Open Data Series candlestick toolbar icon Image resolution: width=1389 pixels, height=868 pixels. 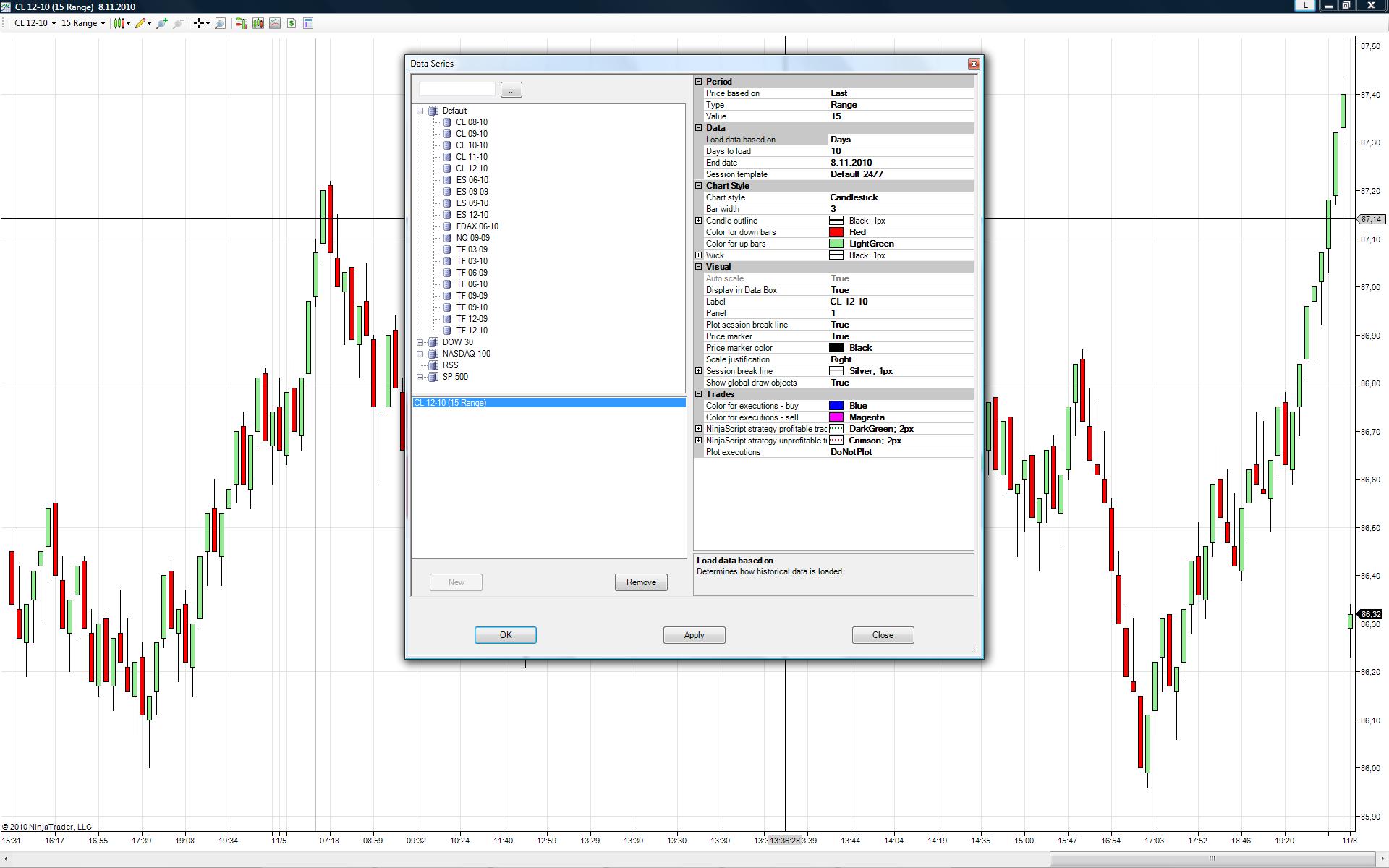pos(258,23)
